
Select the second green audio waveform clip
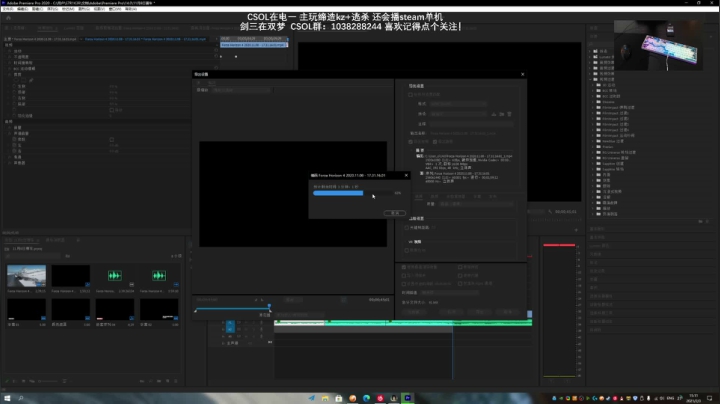tap(159, 276)
